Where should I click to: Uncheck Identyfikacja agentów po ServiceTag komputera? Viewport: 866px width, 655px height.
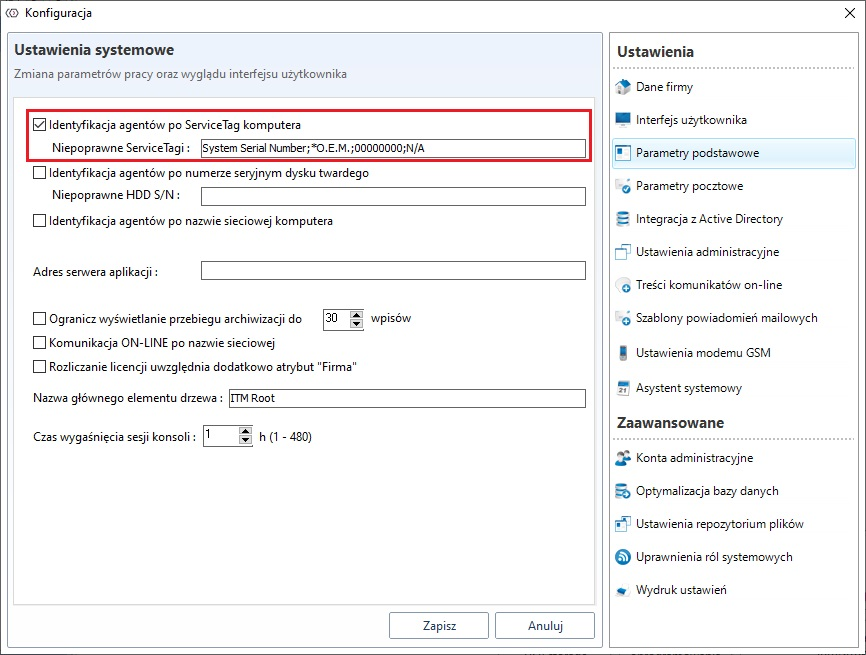40,125
